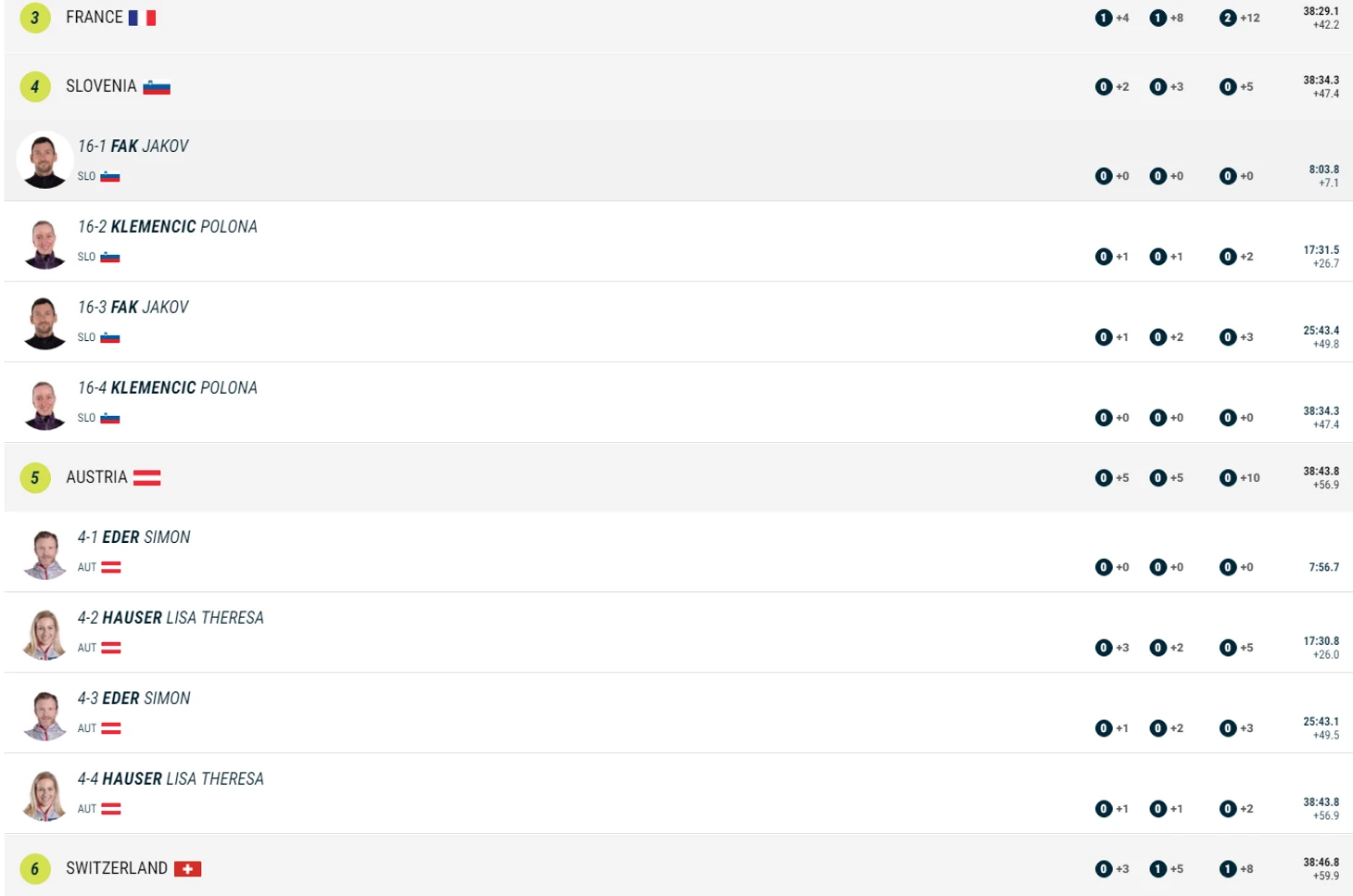Click the flag beside the SLOVENIA team heading

(157, 87)
